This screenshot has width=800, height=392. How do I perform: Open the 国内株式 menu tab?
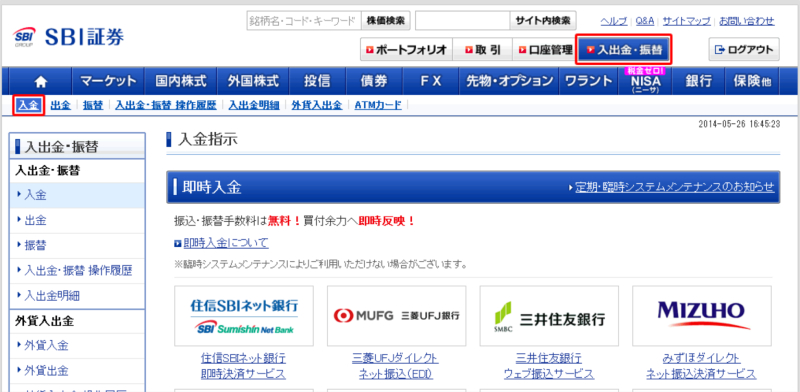181,81
